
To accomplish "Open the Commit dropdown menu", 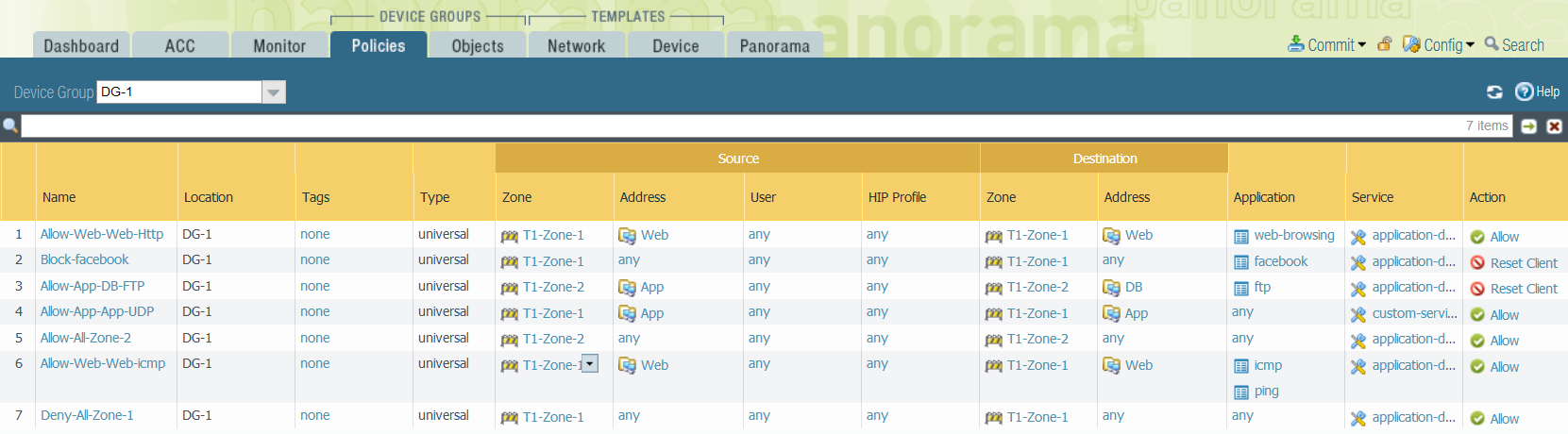I will 1327,44.
